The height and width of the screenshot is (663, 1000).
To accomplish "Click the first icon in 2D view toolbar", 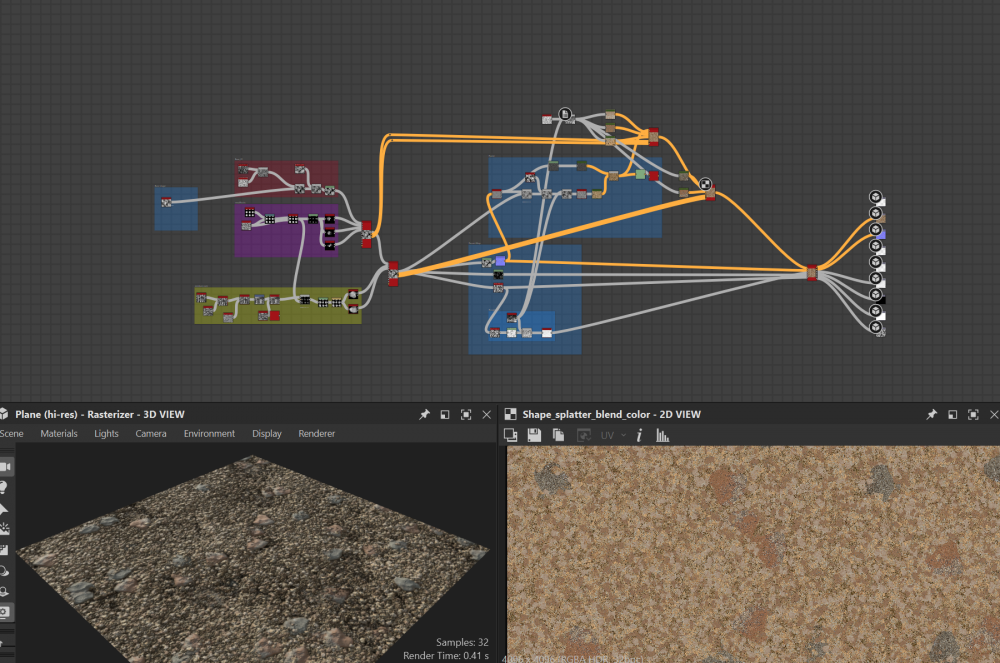I will [510, 435].
